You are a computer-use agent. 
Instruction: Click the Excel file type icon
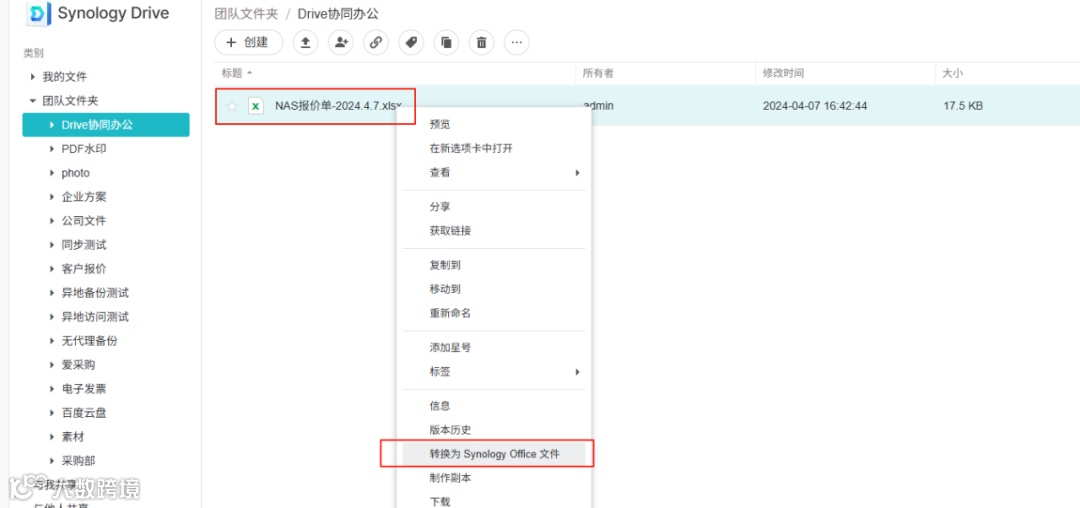[x=256, y=106]
